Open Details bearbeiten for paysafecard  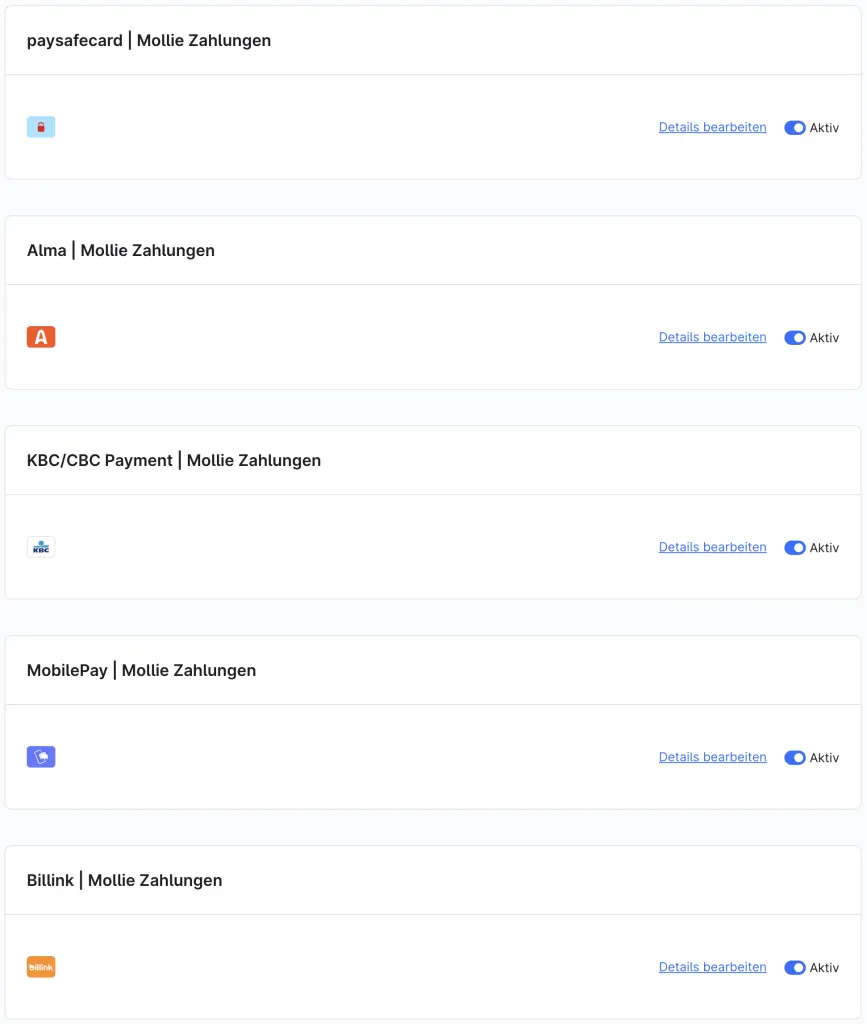[x=712, y=127]
